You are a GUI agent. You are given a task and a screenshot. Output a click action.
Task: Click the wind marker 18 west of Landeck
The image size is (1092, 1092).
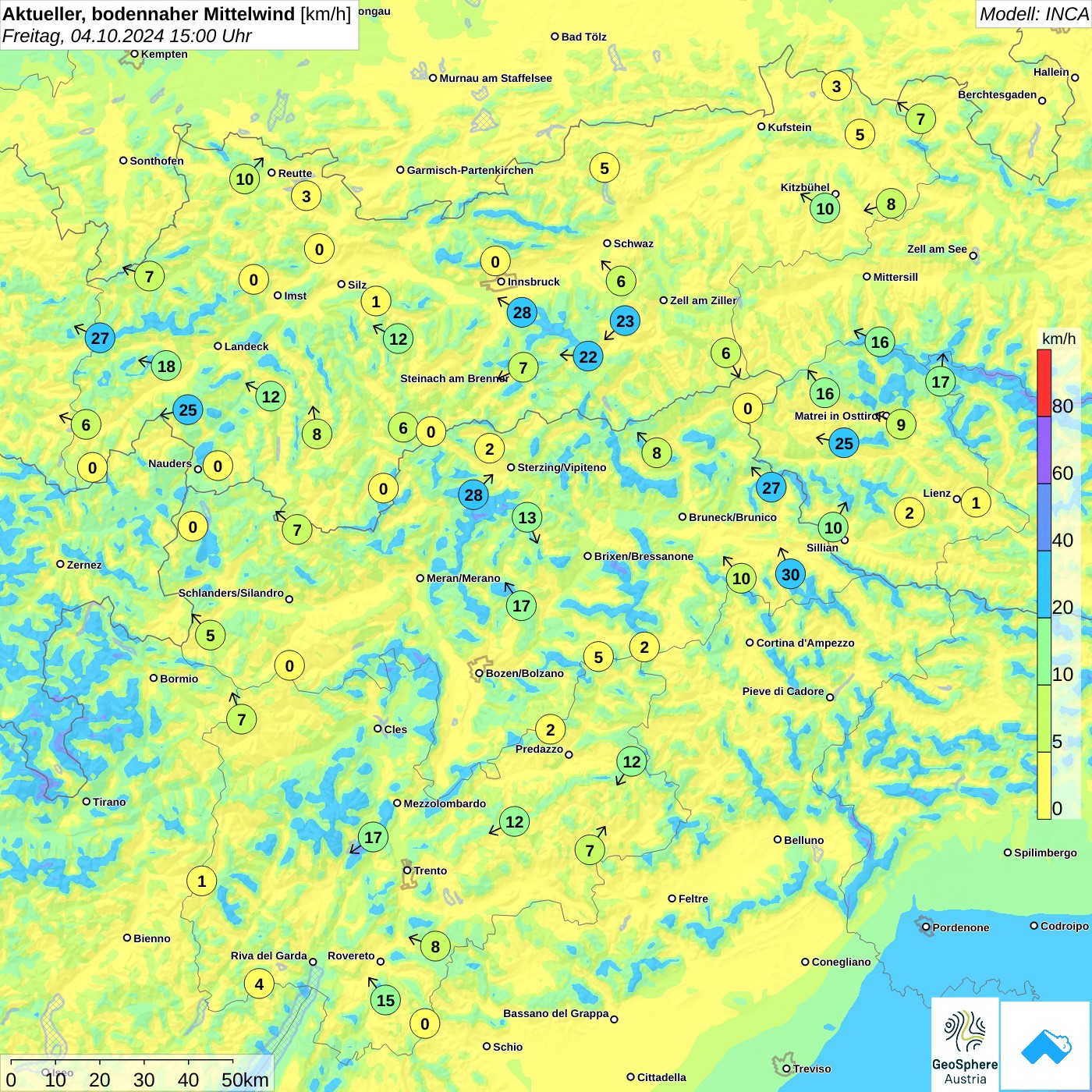point(166,366)
